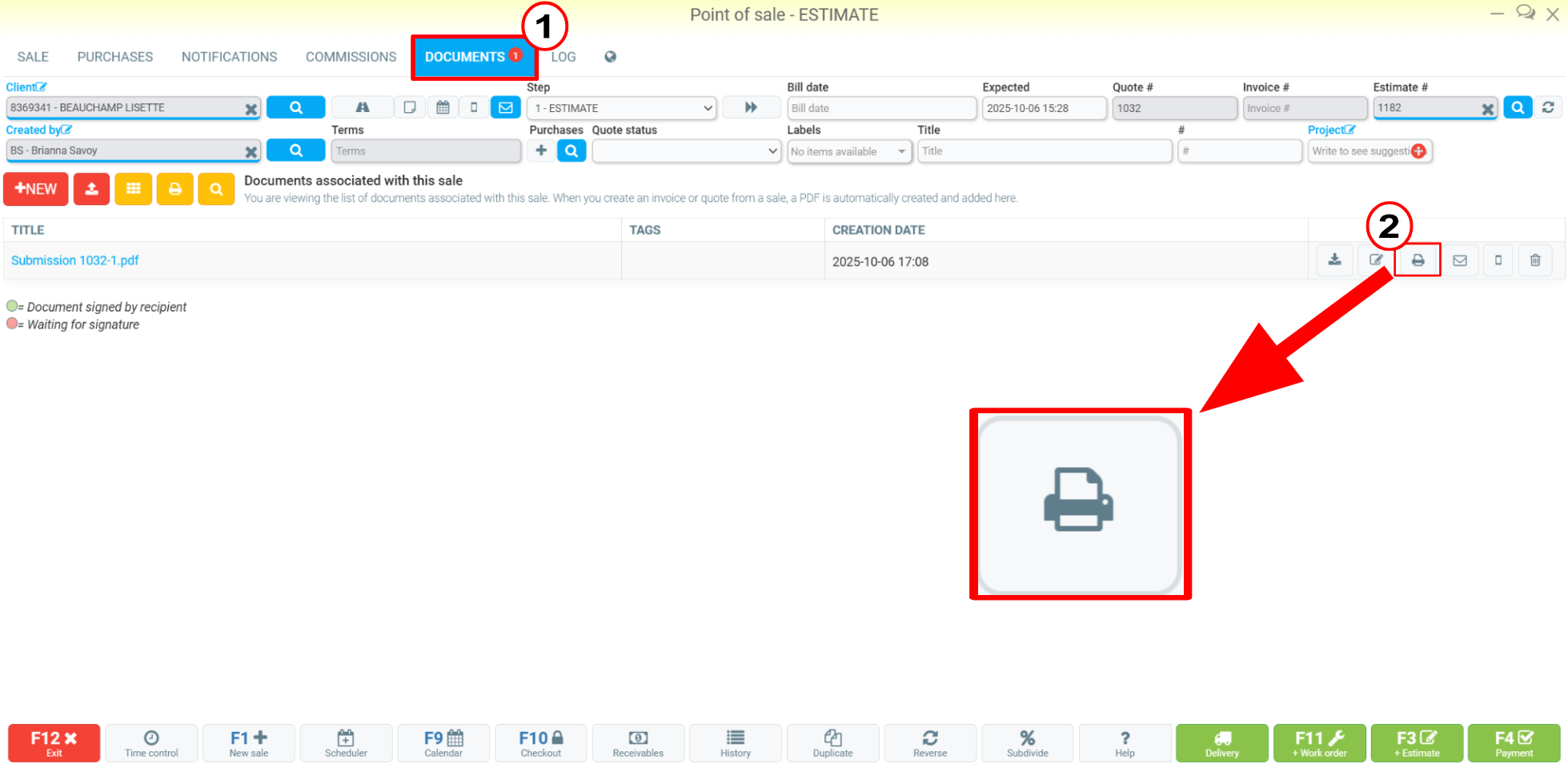Image resolution: width=1568 pixels, height=768 pixels.
Task: Click the Client edit link label
Action: [x=26, y=87]
